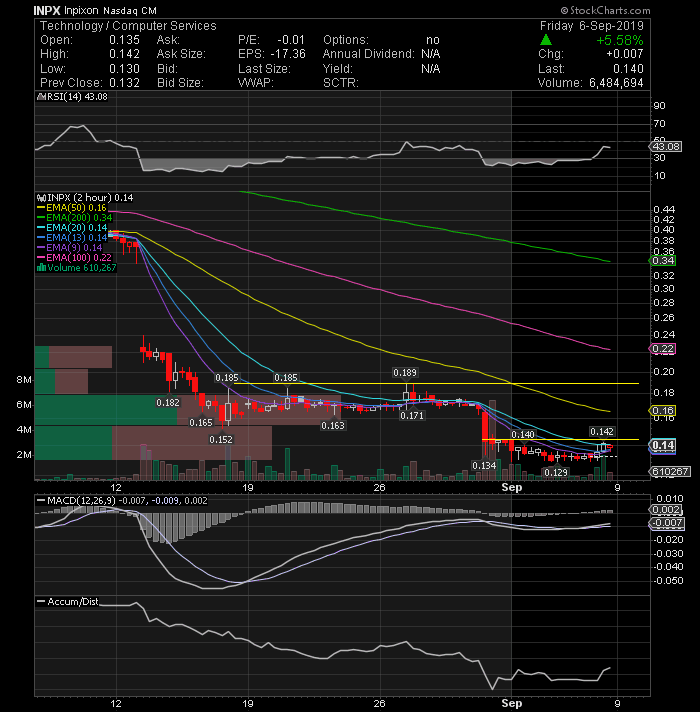Select the cyan EMA(20) 0.14 legend entry

[x=72, y=228]
